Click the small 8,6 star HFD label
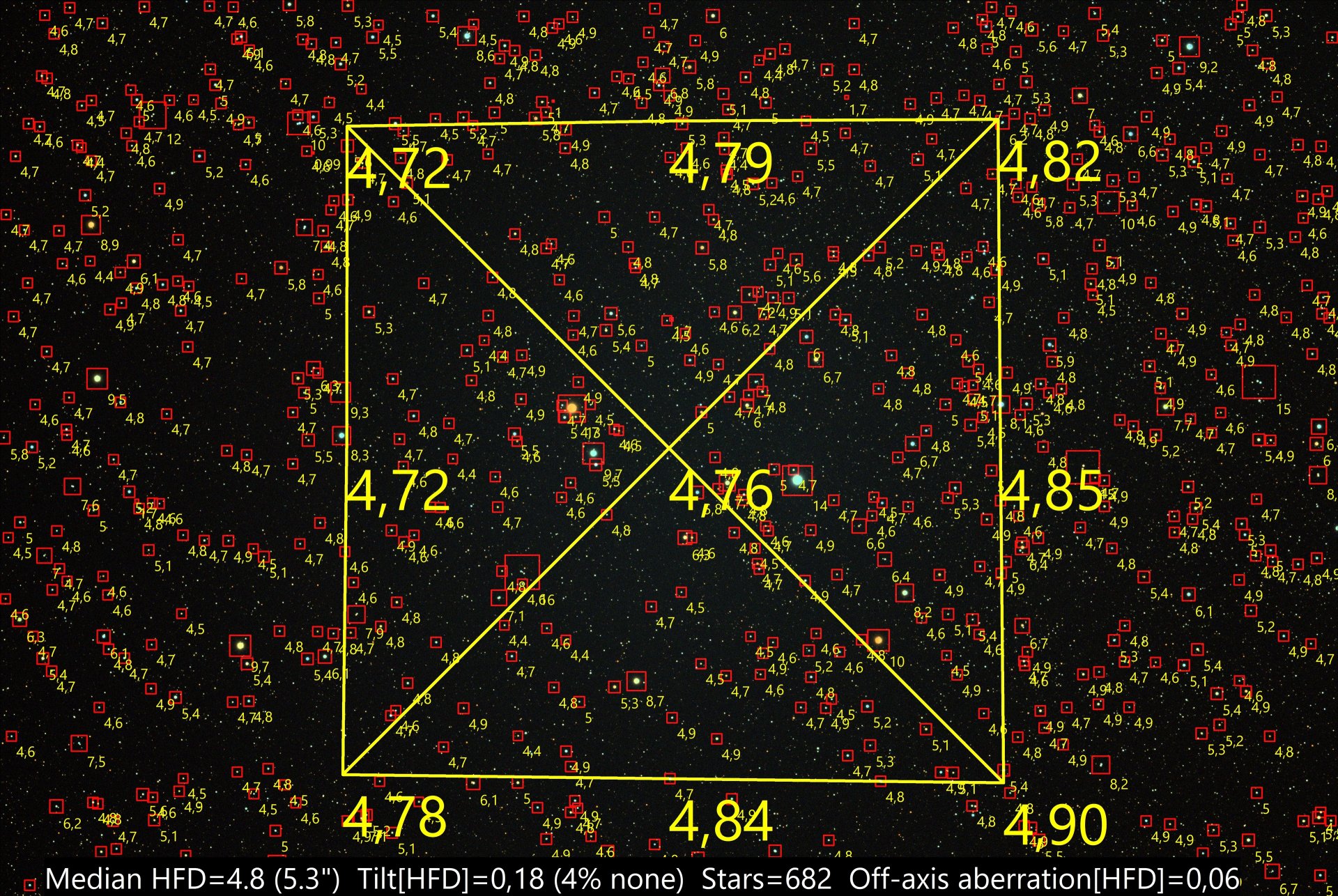The height and width of the screenshot is (896, 1338). click(486, 56)
